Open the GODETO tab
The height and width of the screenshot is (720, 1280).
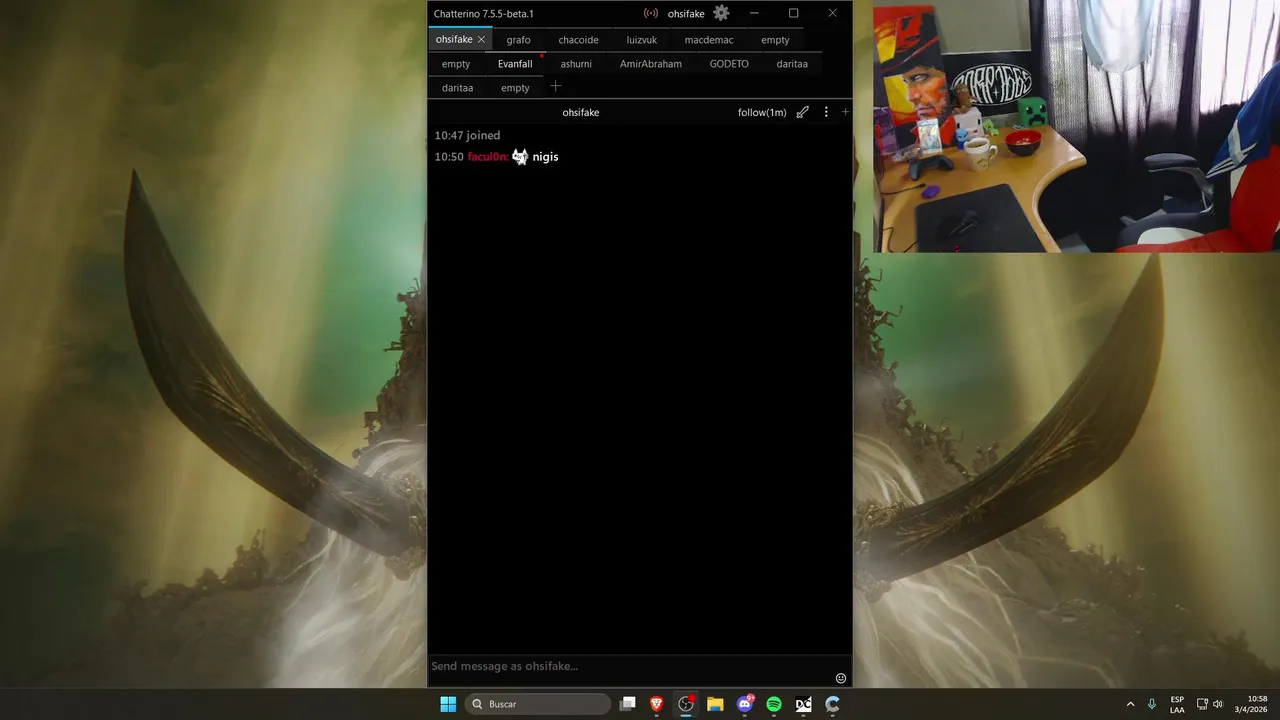[729, 64]
